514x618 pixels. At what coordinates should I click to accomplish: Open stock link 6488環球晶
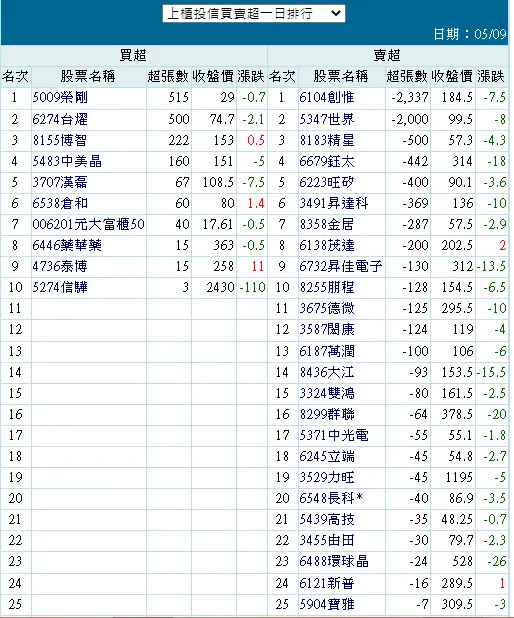(x=334, y=561)
